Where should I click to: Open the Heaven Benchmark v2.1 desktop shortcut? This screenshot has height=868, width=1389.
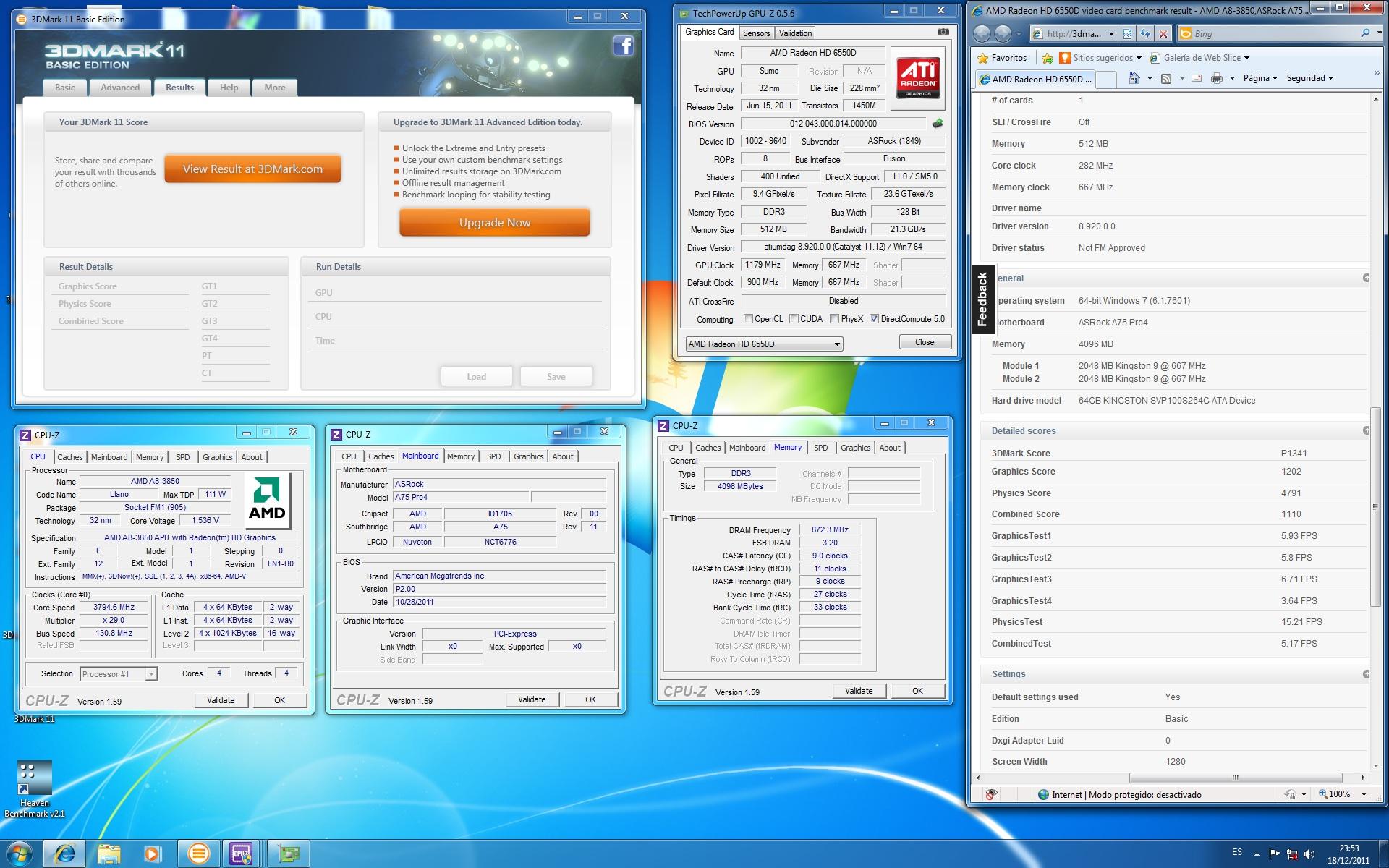pos(34,788)
